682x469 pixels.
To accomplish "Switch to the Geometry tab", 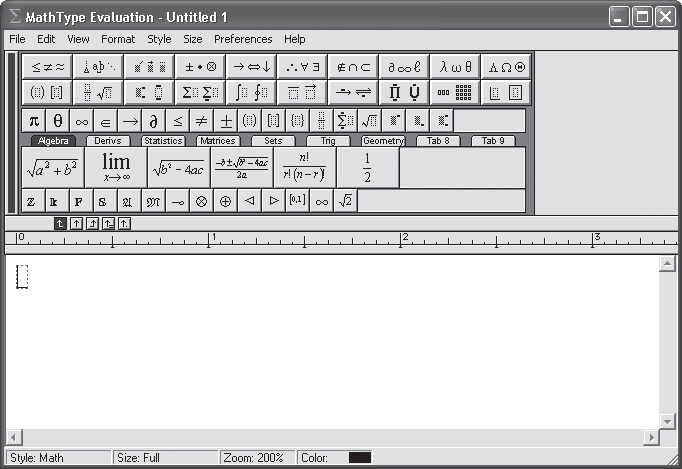I will point(382,141).
